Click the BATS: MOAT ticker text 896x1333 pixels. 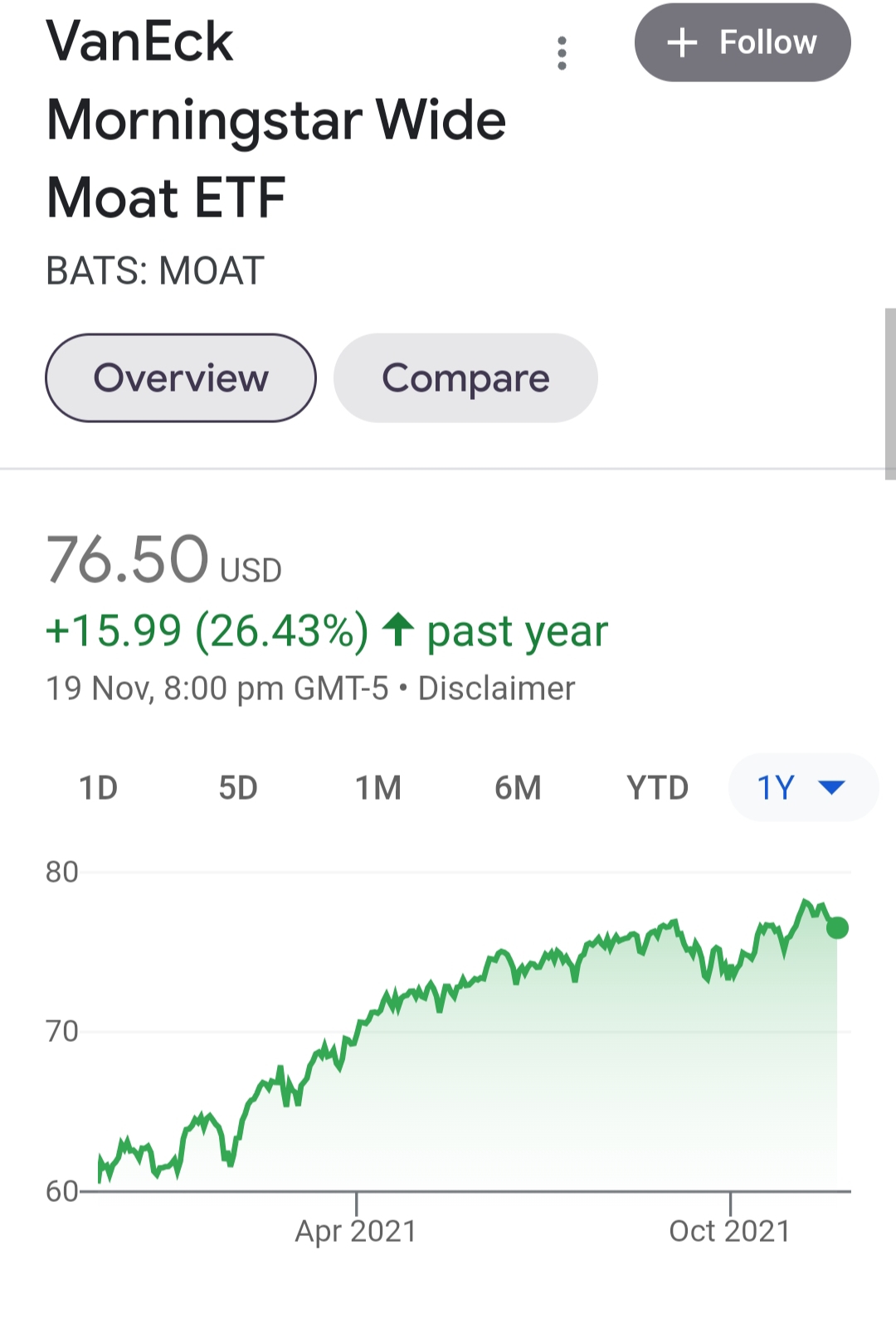click(155, 271)
